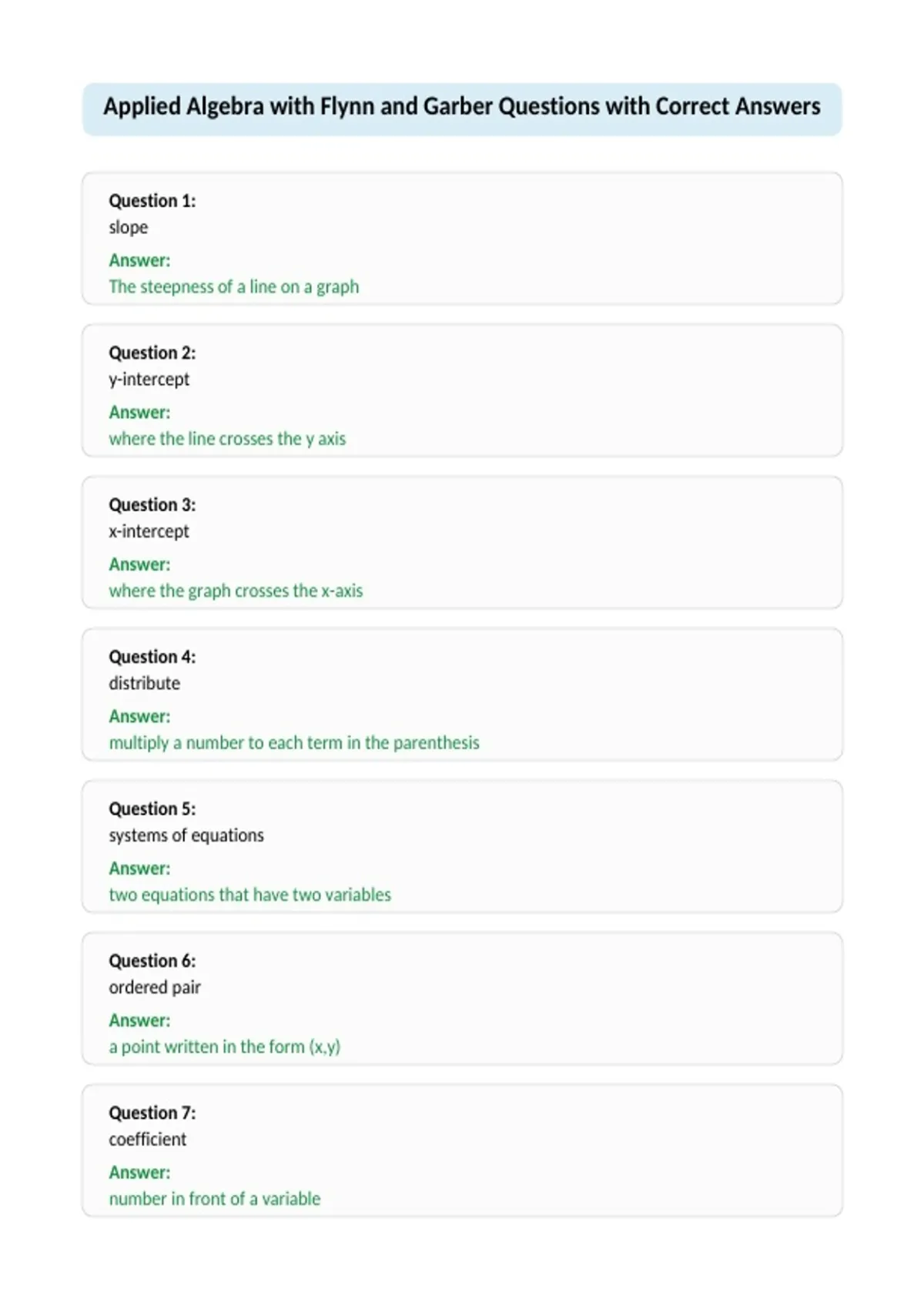The height and width of the screenshot is (1309, 924).
Task: Click the term 'x-intercept'
Action: click(149, 531)
